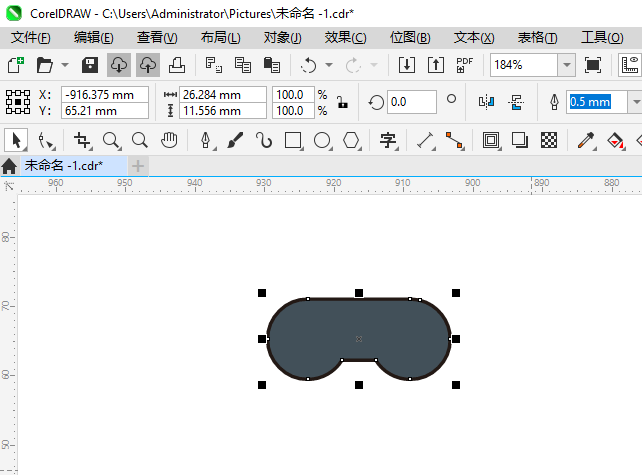The width and height of the screenshot is (642, 475).
Task: Open a file with the folder icon
Action: coord(45,65)
